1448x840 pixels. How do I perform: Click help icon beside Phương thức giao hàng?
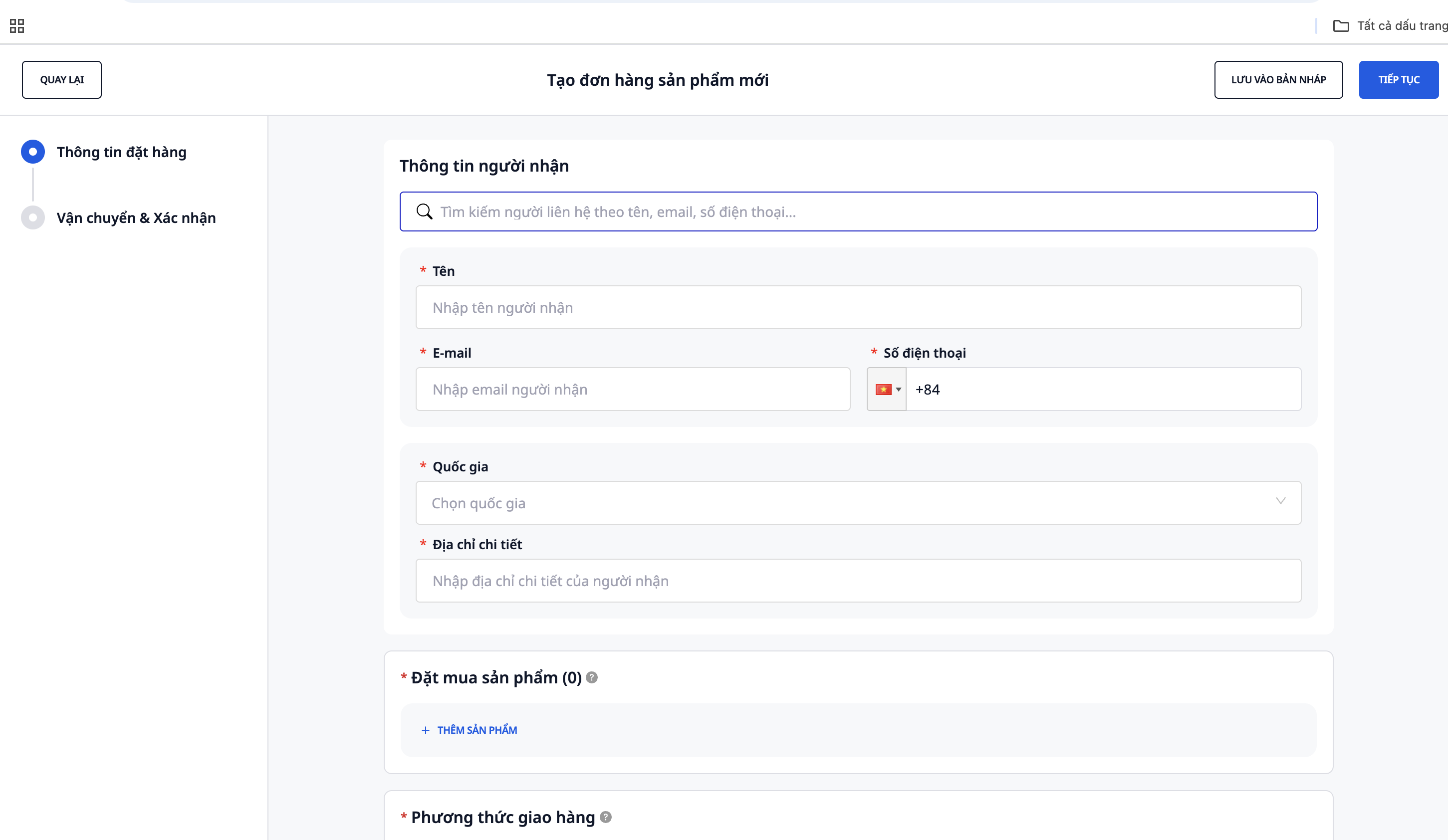[606, 817]
